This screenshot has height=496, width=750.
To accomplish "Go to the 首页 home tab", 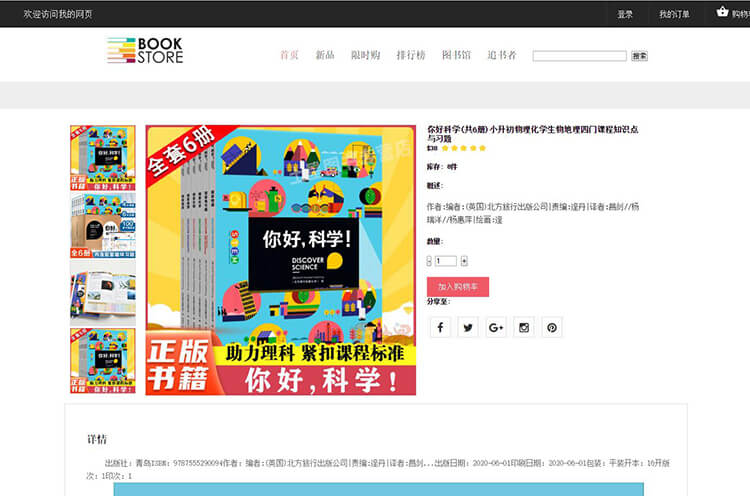I will pyautogui.click(x=289, y=55).
